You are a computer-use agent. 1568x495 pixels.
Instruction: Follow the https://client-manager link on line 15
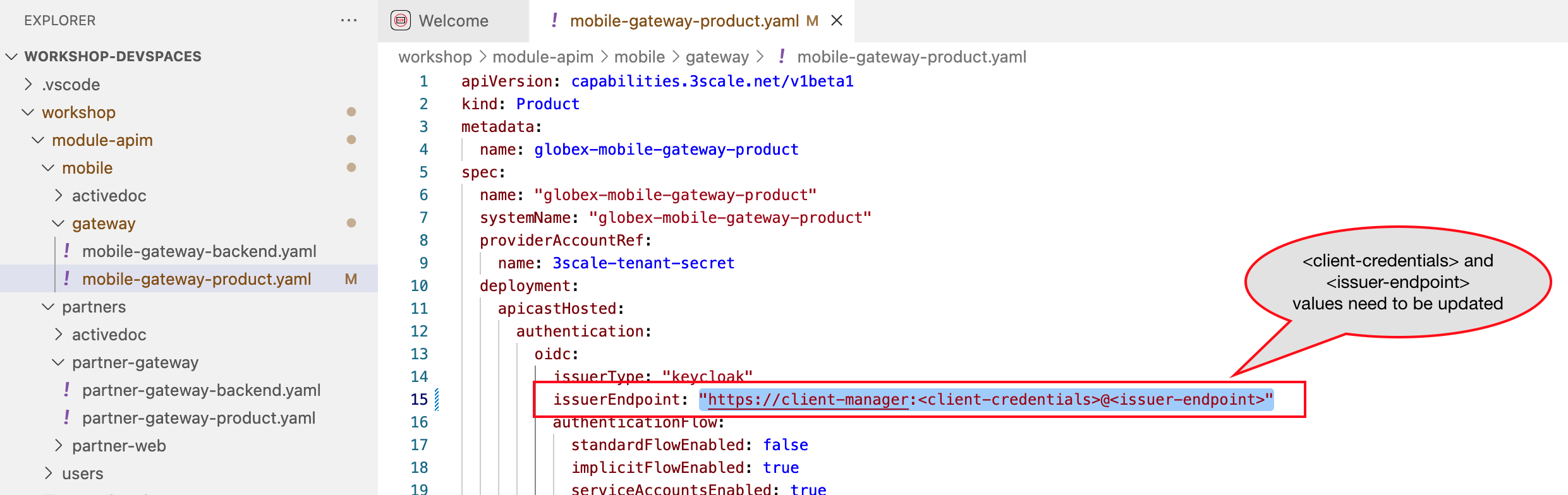click(808, 399)
